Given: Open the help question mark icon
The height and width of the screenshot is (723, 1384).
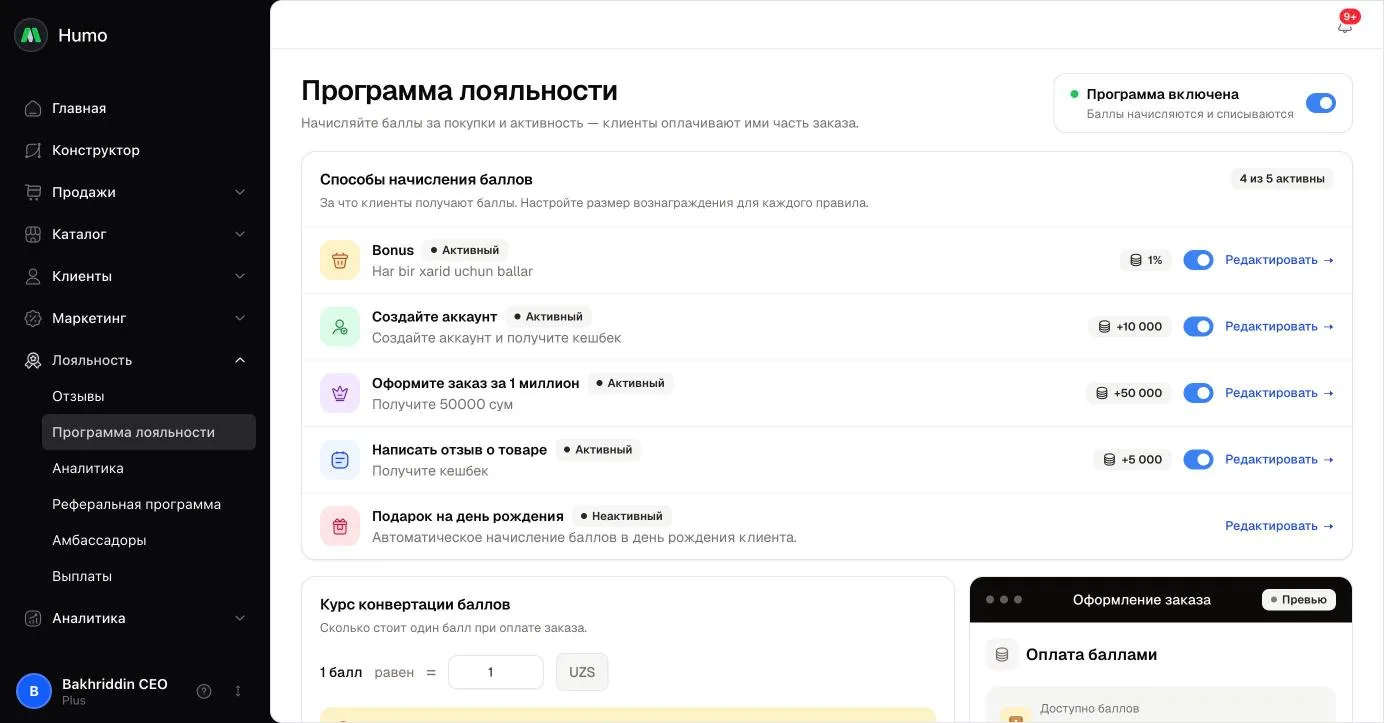Looking at the screenshot, I should click(204, 691).
